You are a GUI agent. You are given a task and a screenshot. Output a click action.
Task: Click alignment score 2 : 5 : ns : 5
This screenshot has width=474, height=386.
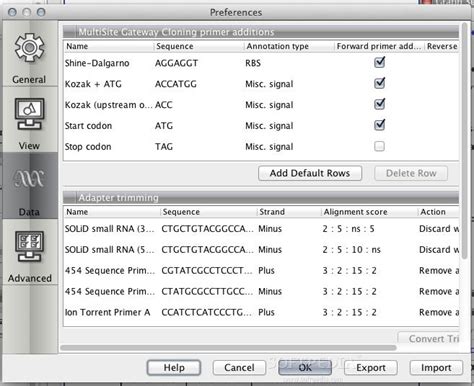(x=348, y=229)
